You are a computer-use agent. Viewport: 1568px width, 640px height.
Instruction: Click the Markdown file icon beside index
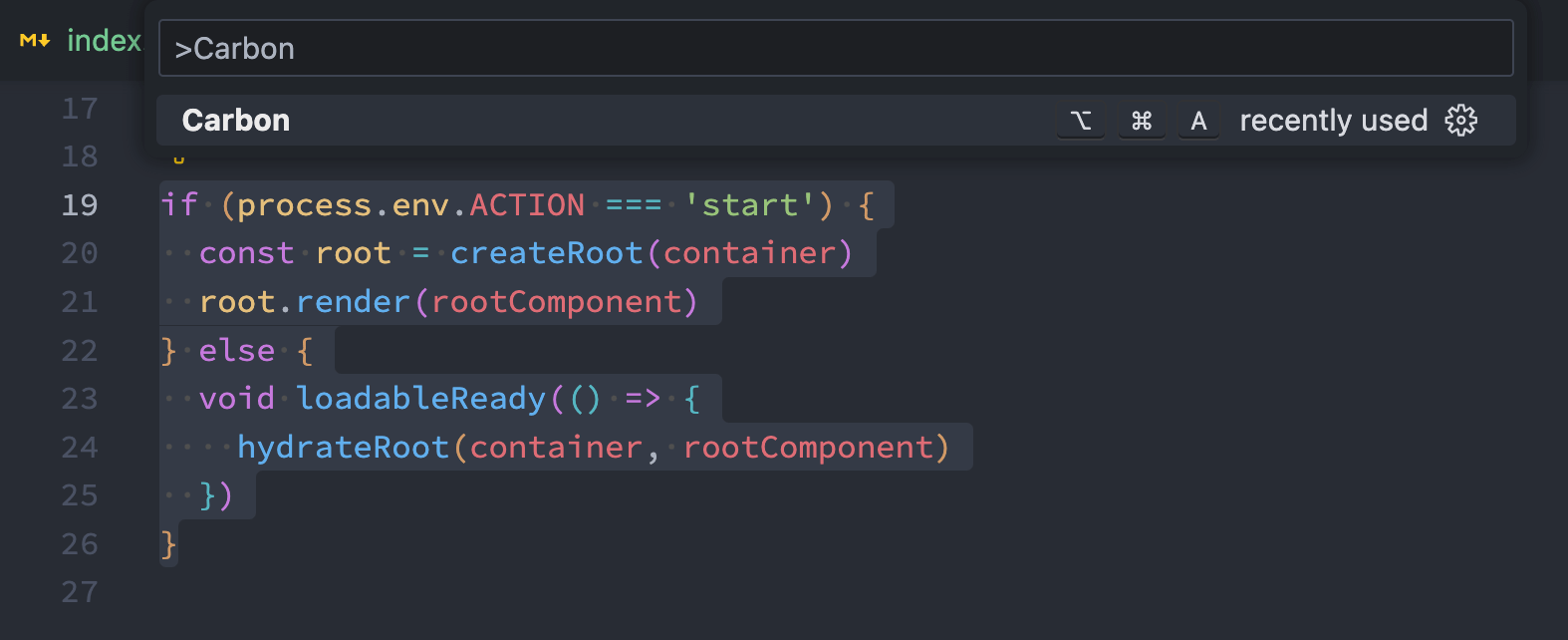point(35,41)
